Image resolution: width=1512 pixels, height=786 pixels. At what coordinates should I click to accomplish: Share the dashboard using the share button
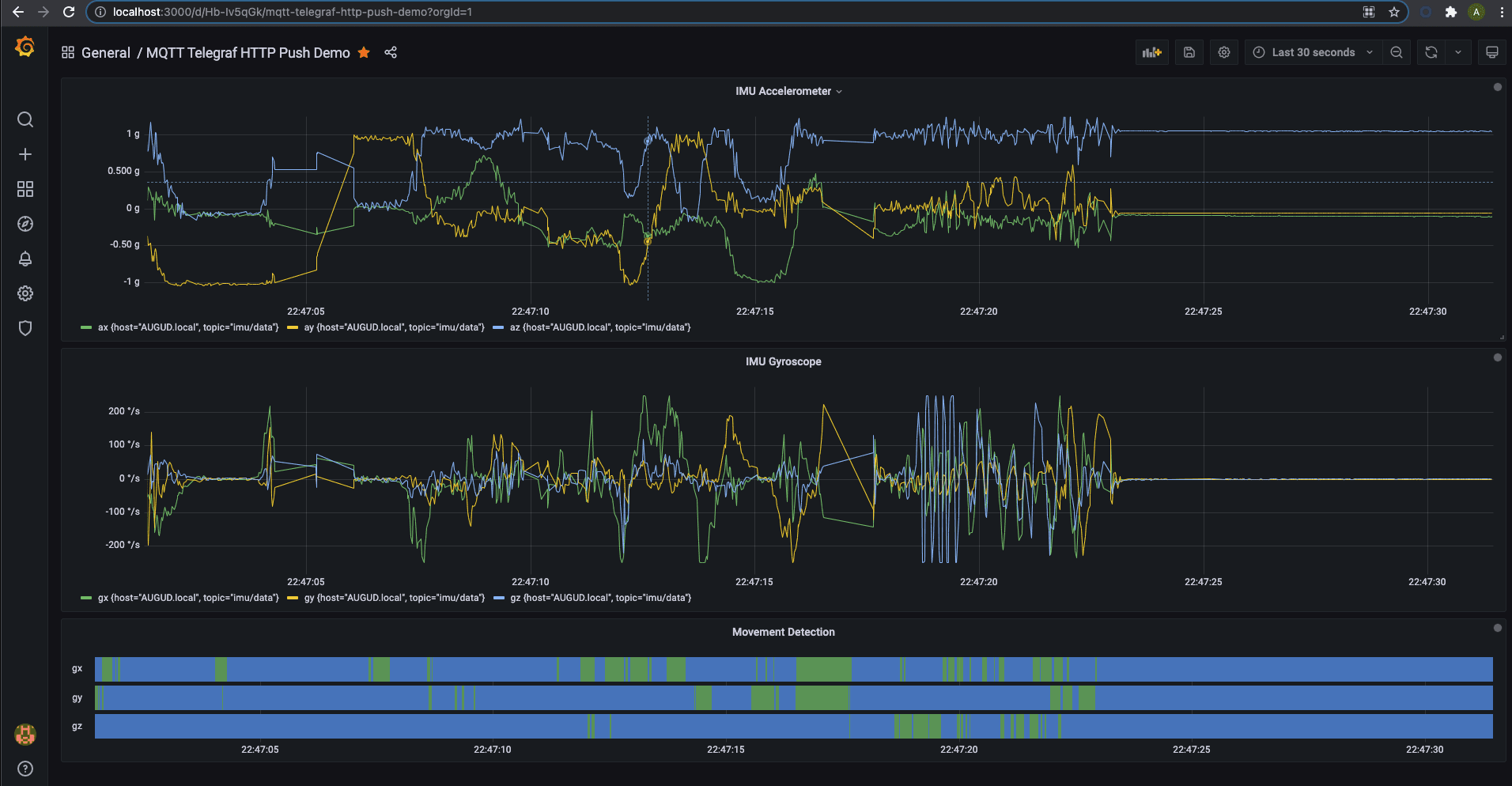coord(390,52)
